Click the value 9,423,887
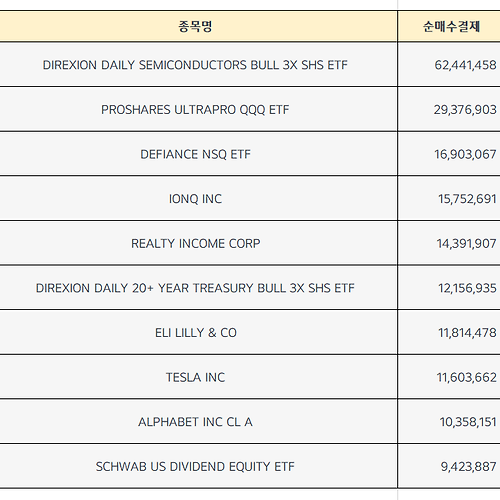 [469, 467]
